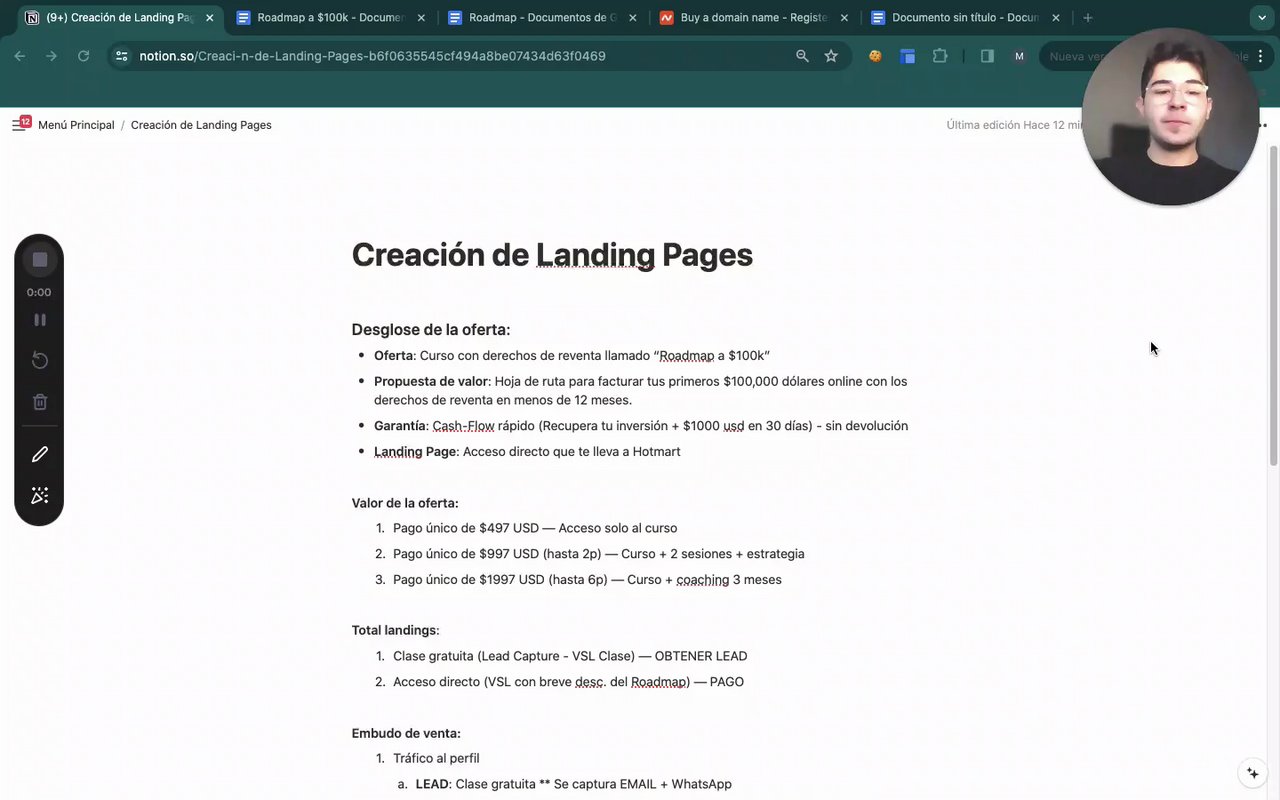Close the Roadmap a $100k tab
This screenshot has width=1280, height=800.
[421, 18]
